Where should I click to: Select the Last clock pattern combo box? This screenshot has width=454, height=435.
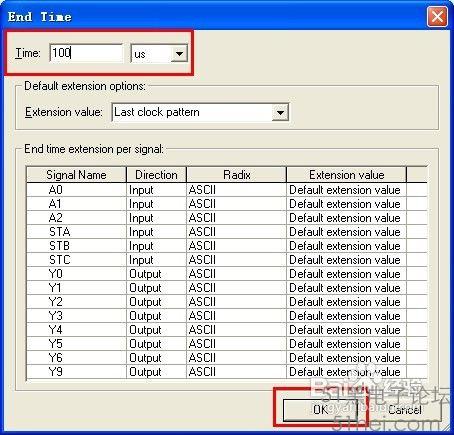200,112
